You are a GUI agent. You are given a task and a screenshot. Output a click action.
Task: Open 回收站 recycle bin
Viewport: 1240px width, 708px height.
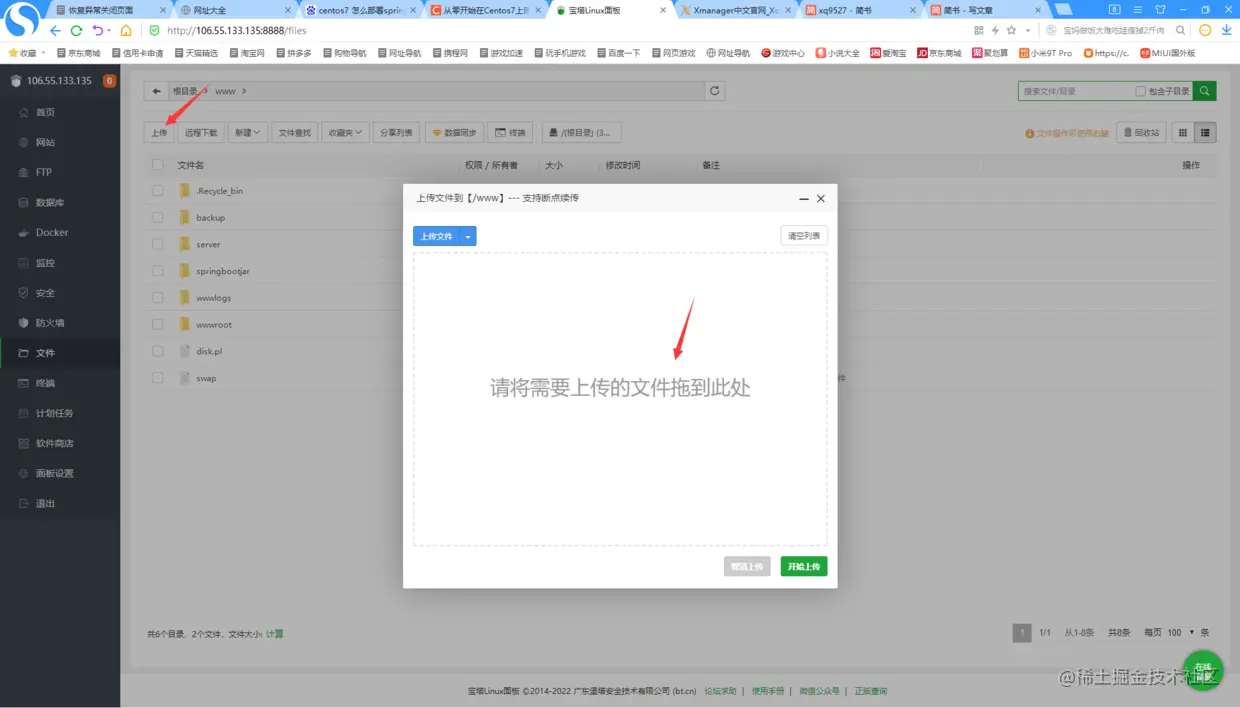pos(1141,132)
